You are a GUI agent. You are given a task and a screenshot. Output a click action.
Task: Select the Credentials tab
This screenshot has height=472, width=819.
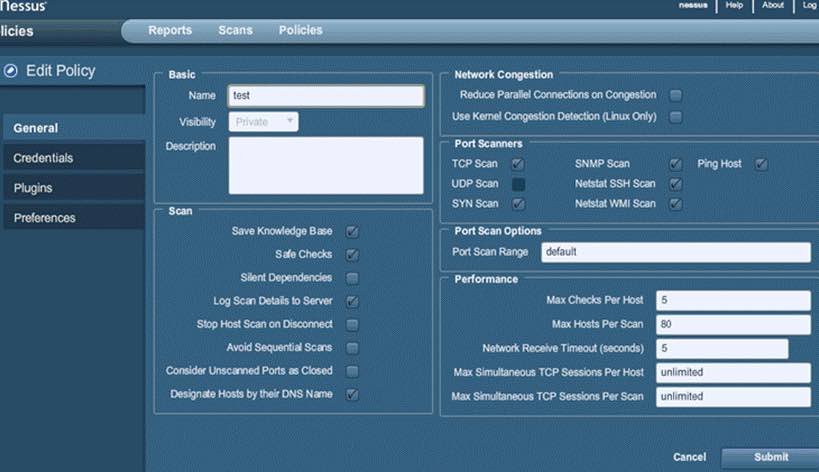tap(43, 158)
